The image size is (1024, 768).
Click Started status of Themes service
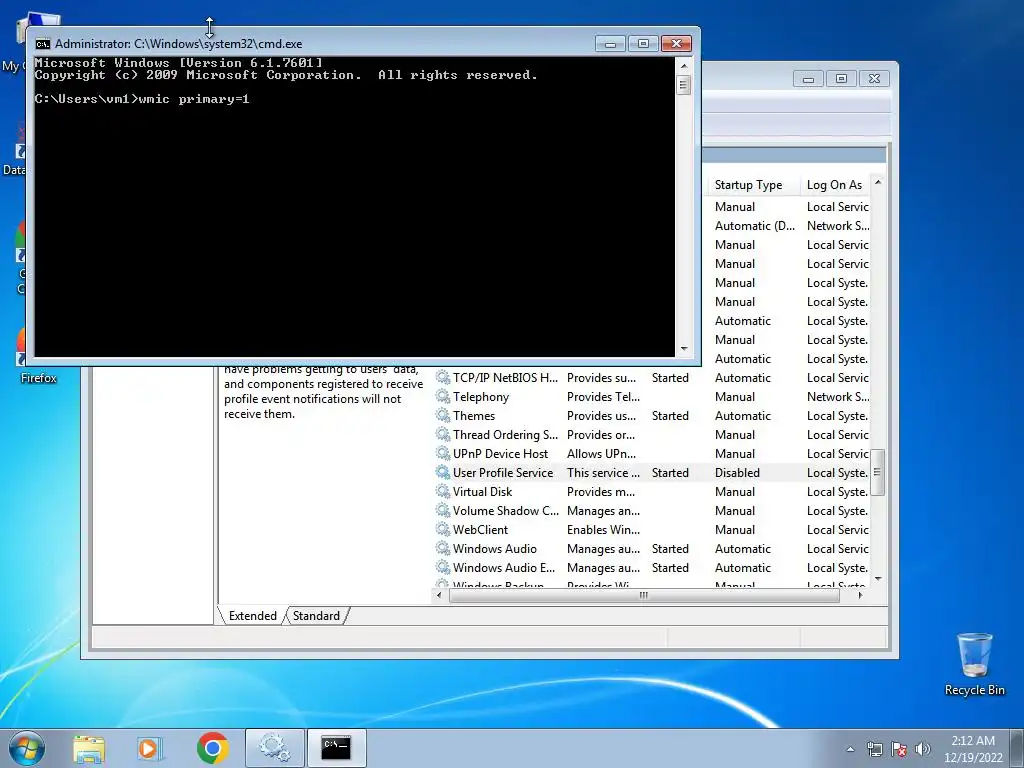[670, 415]
